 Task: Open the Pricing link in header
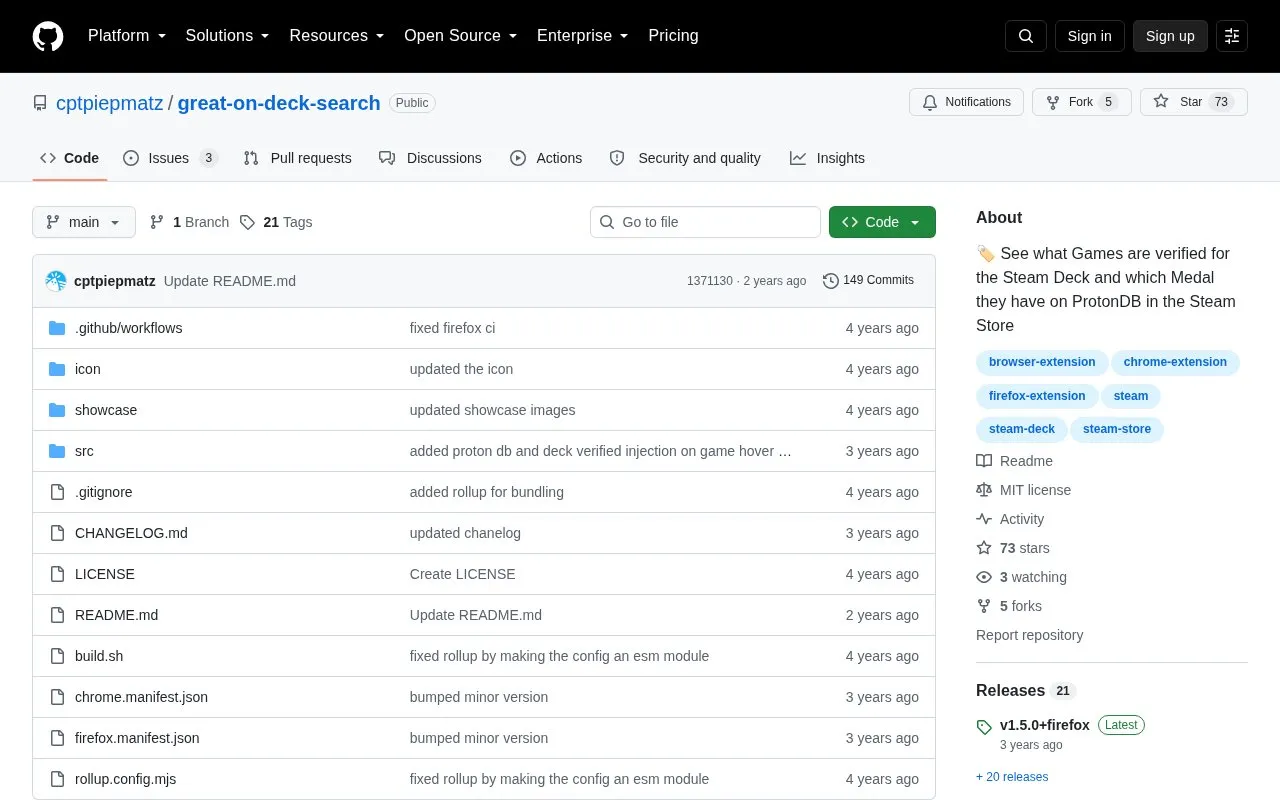673,36
